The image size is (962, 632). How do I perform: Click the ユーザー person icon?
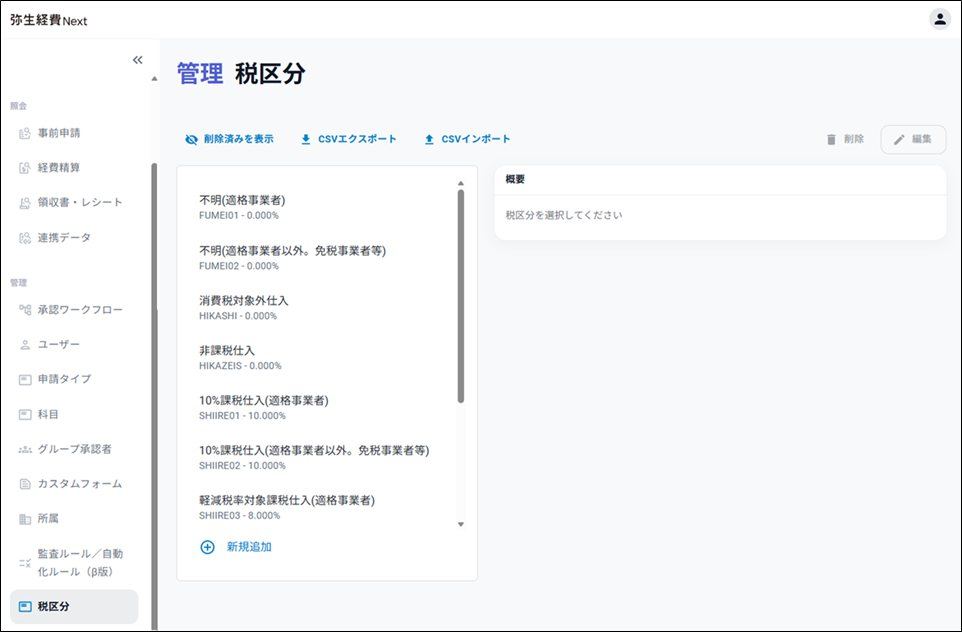click(25, 345)
